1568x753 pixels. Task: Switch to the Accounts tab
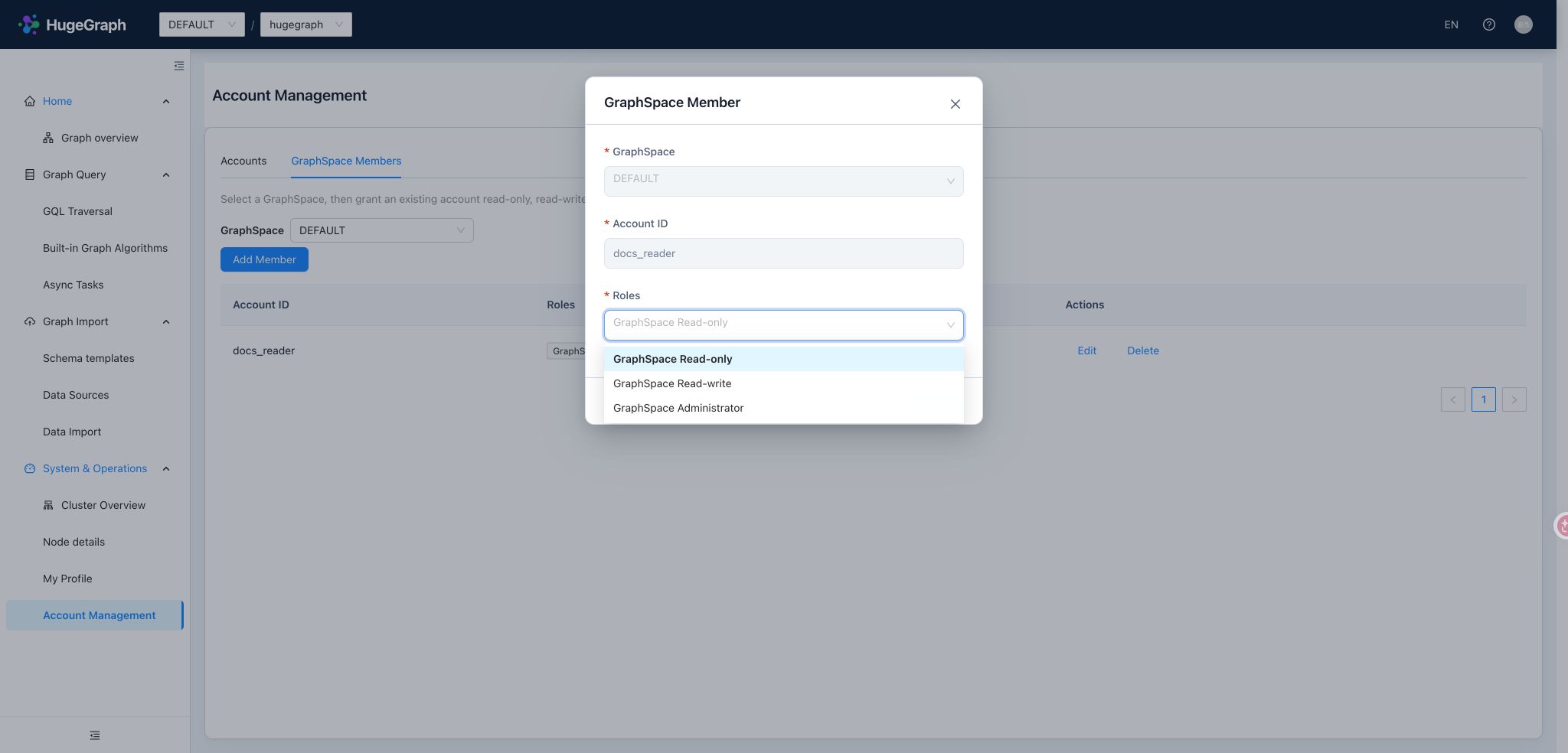point(243,161)
